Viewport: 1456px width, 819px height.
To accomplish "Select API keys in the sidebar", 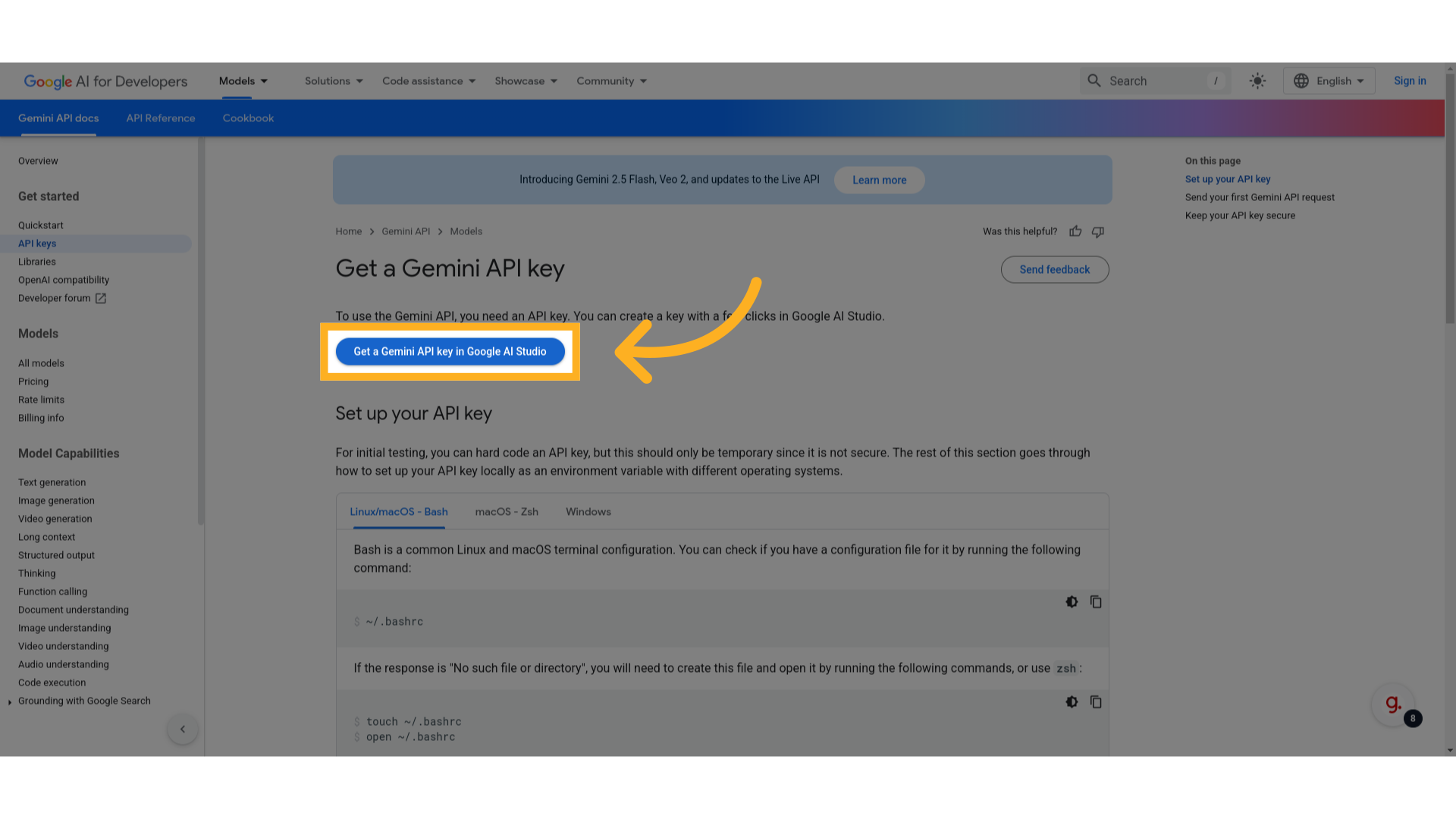I will [96, 243].
